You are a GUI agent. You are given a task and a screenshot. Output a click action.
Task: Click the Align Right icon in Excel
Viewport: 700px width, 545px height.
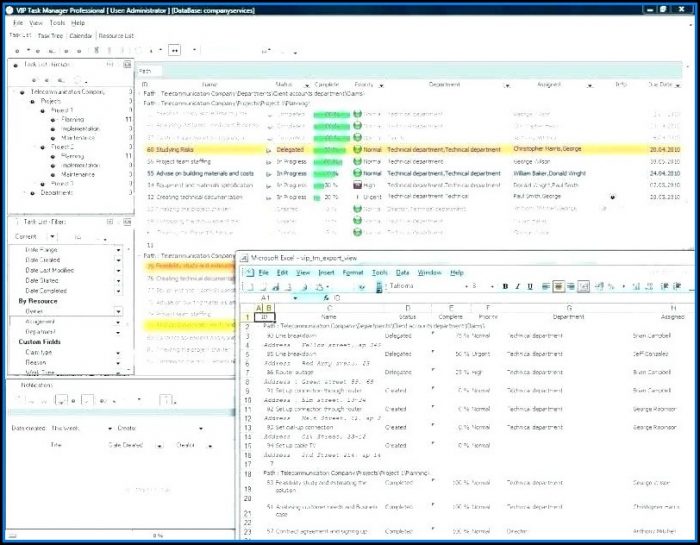pos(571,287)
